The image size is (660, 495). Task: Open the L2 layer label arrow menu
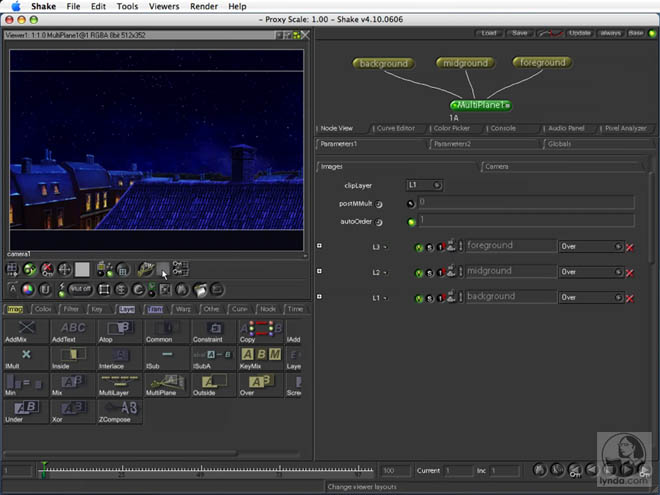click(x=385, y=273)
